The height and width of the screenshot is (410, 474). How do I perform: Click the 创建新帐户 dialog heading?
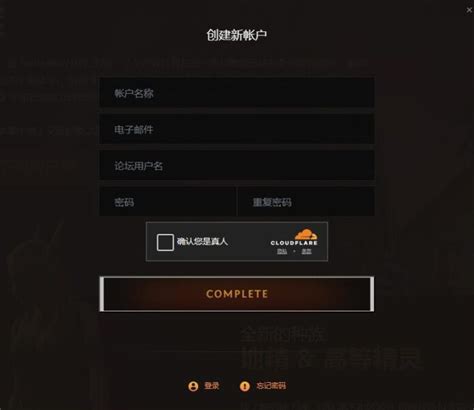click(x=237, y=35)
